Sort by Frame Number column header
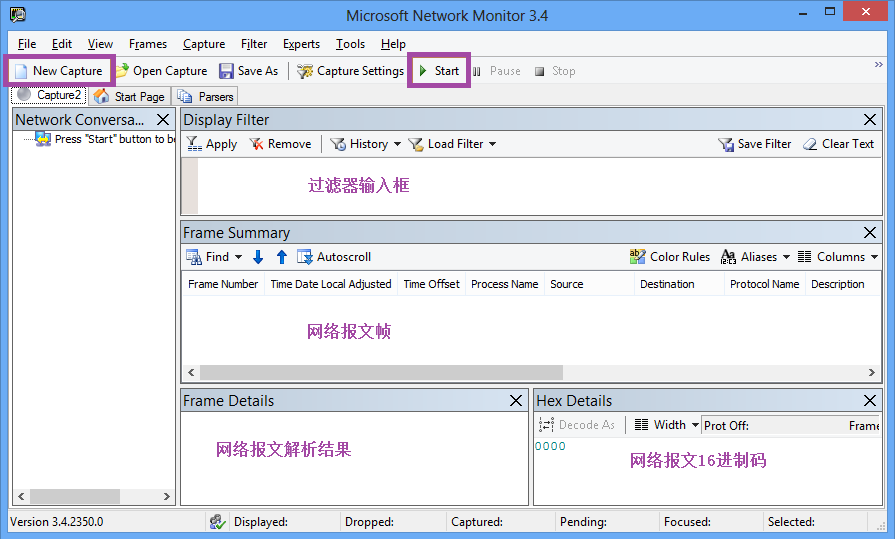The image size is (895, 539). (x=223, y=284)
